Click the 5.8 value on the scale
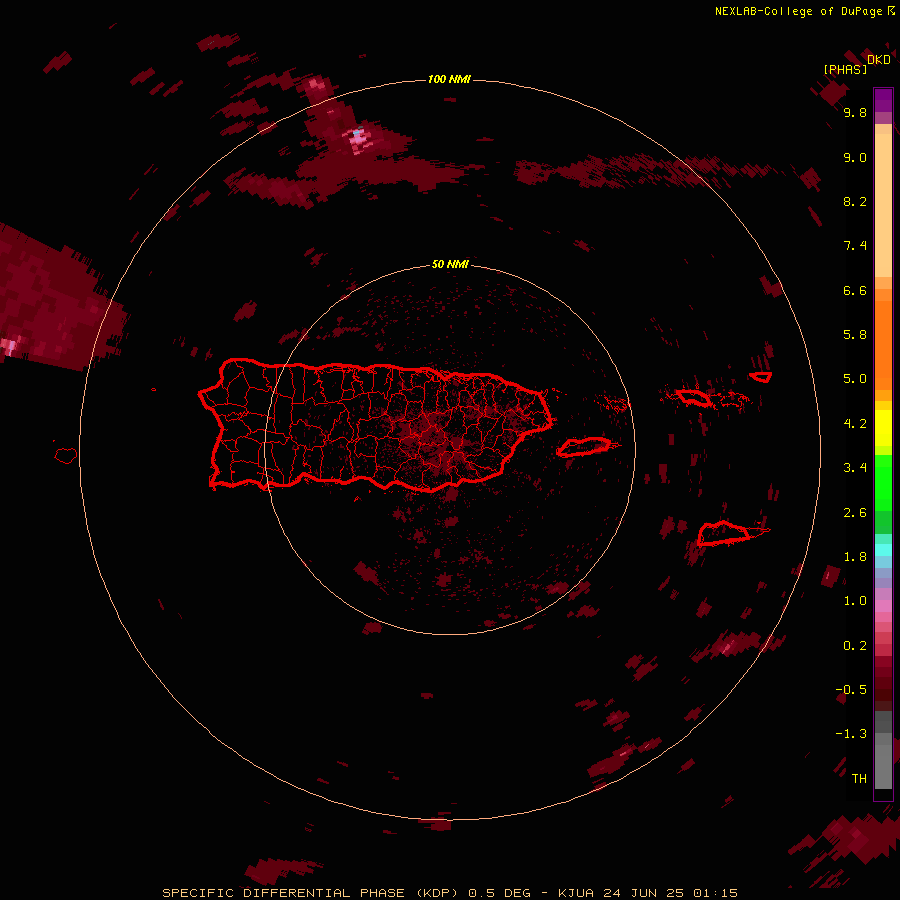Viewport: 900px width, 900px height. pyautogui.click(x=855, y=335)
